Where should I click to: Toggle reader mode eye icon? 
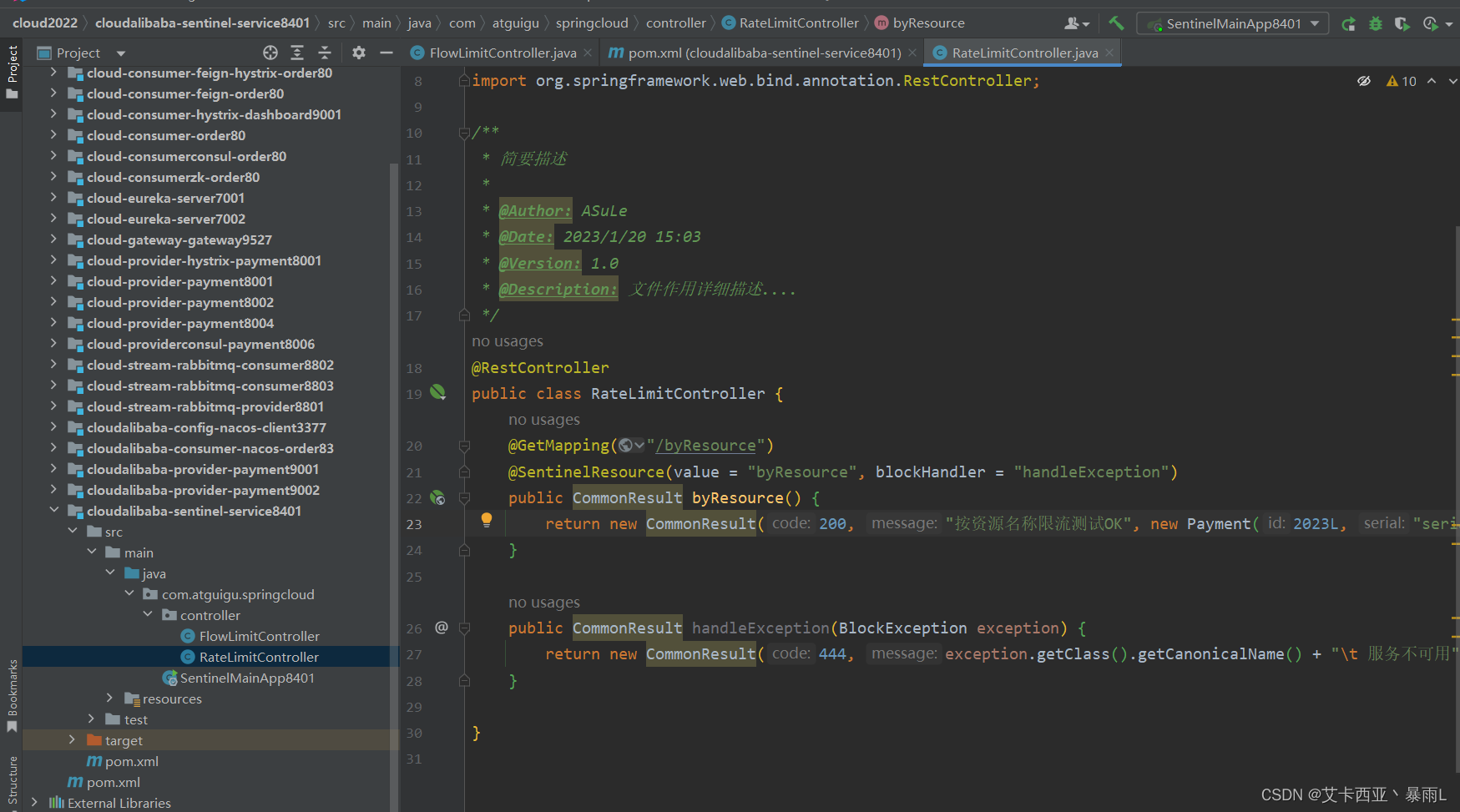pyautogui.click(x=1364, y=81)
